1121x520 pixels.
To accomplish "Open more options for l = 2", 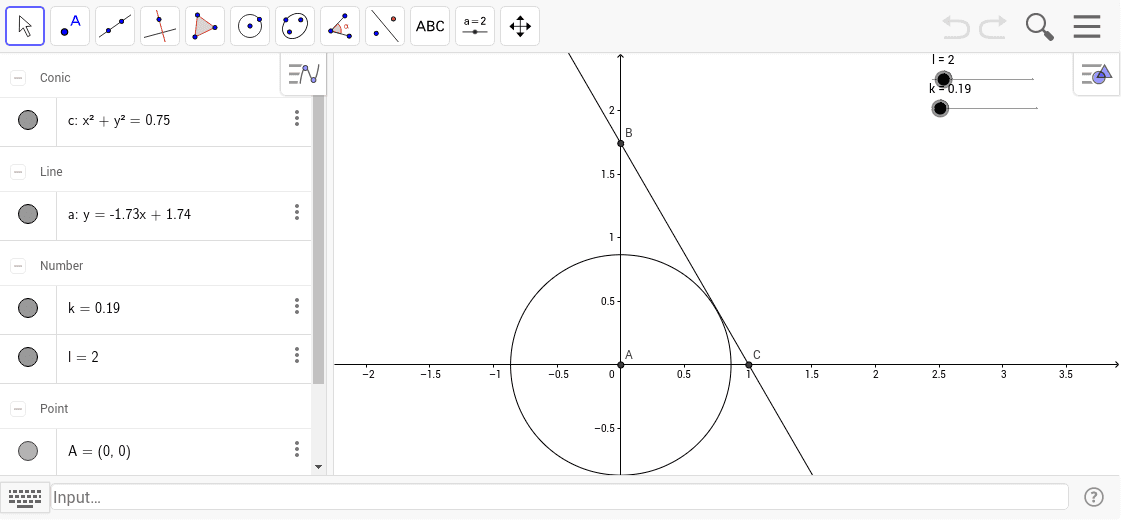I will 297,355.
